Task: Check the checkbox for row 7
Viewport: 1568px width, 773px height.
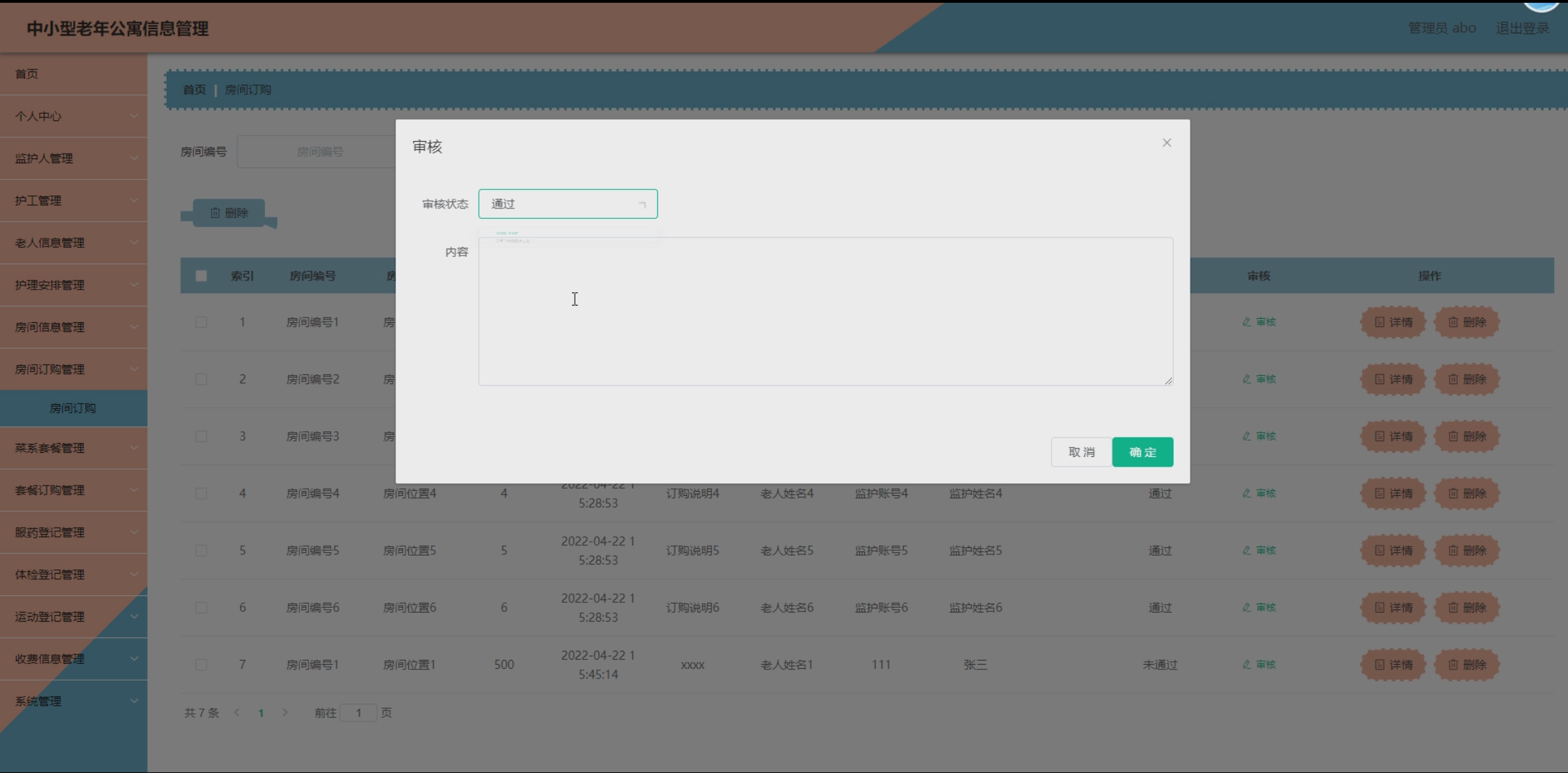Action: tap(201, 665)
